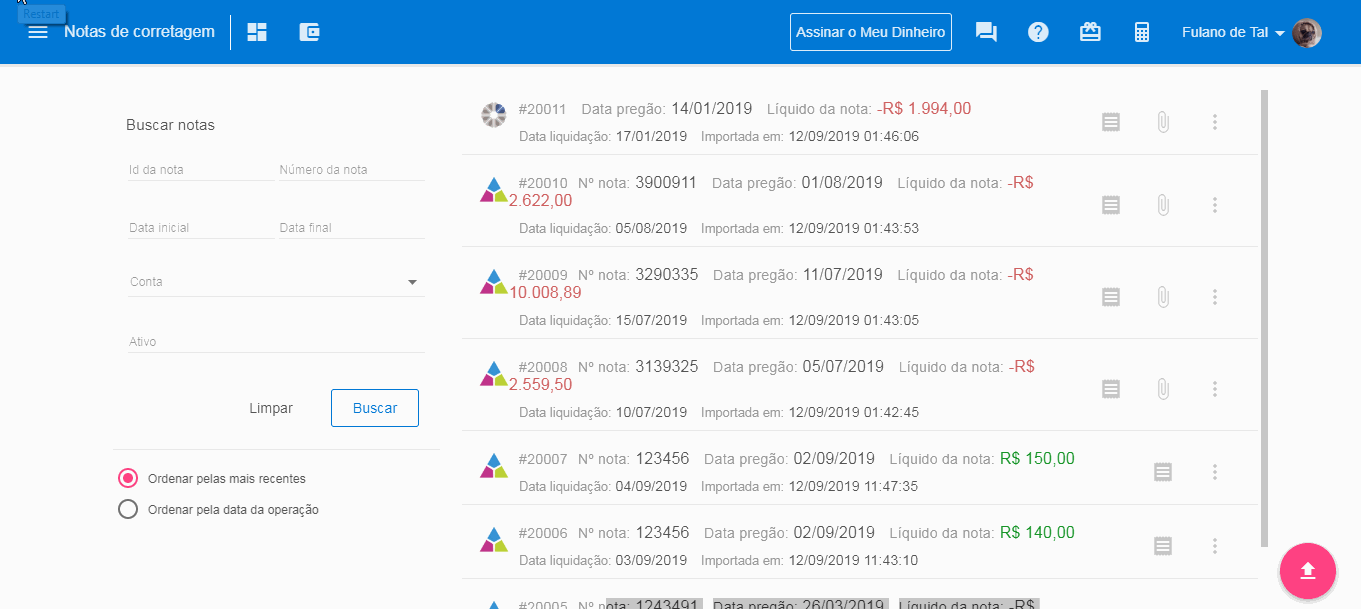Open the Fulano de Tal user menu

click(1250, 32)
